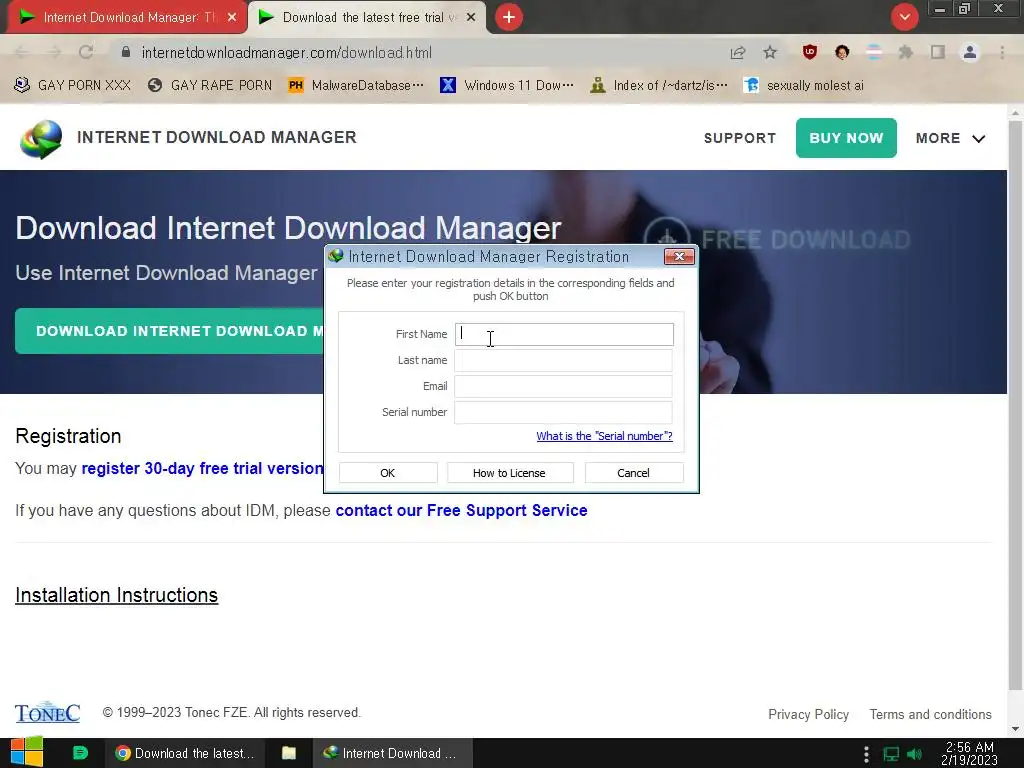This screenshot has height=768, width=1024.
Task: Click the striped flag extension icon
Action: (874, 52)
